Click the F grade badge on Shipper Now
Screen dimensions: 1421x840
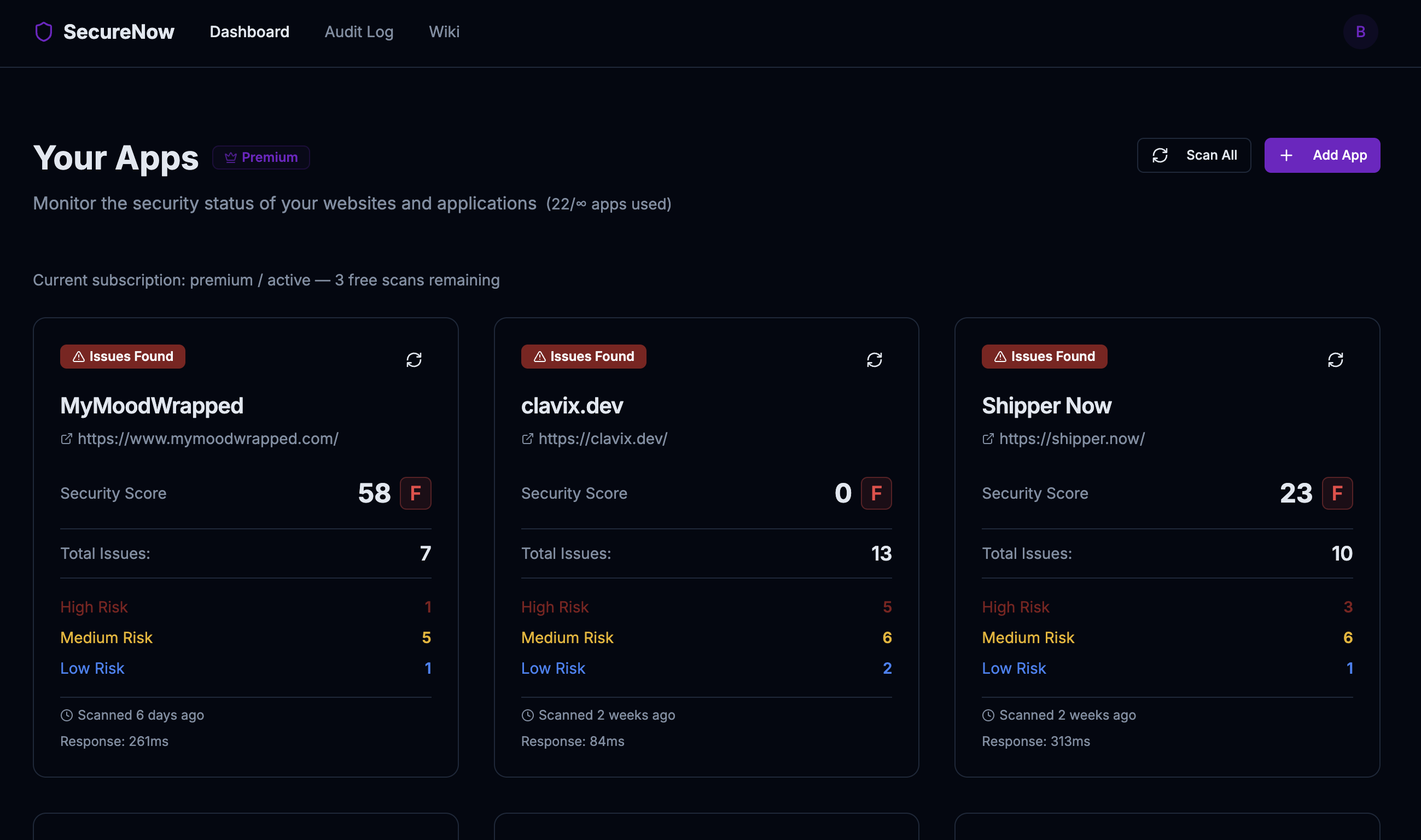tap(1337, 493)
